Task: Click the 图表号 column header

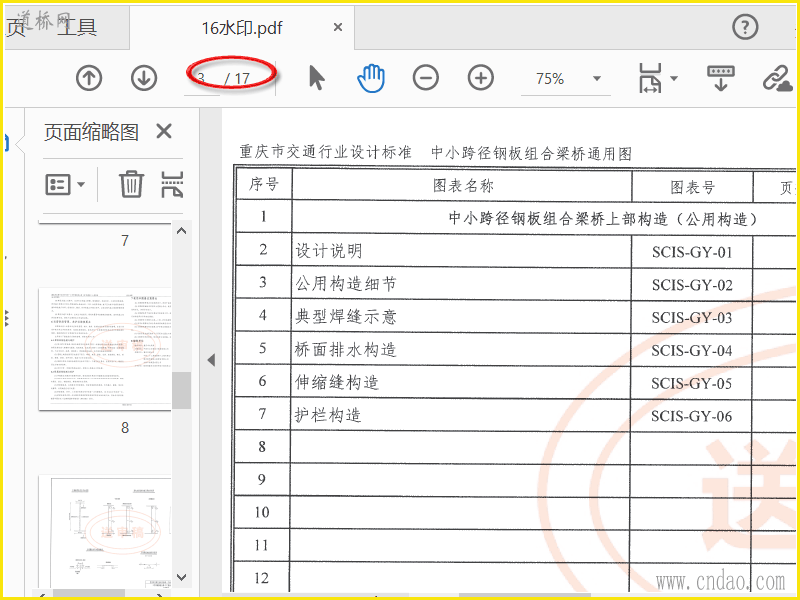Action: click(x=692, y=187)
